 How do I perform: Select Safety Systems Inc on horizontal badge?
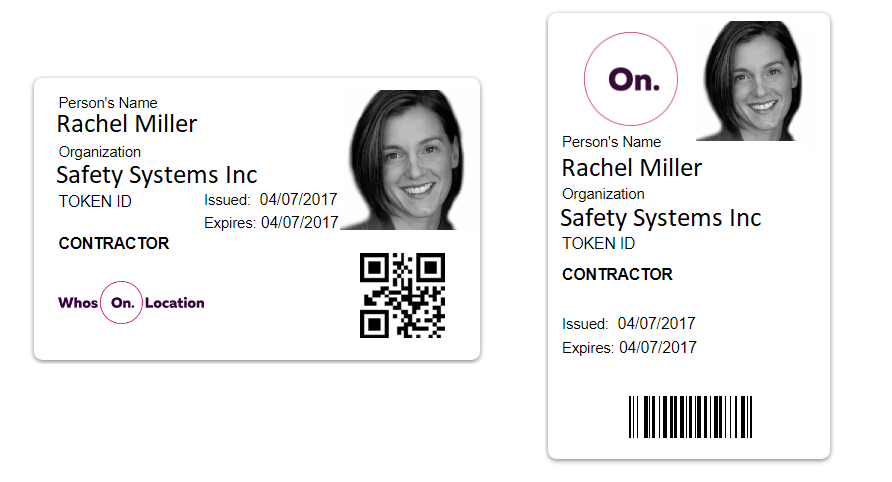tap(157, 175)
